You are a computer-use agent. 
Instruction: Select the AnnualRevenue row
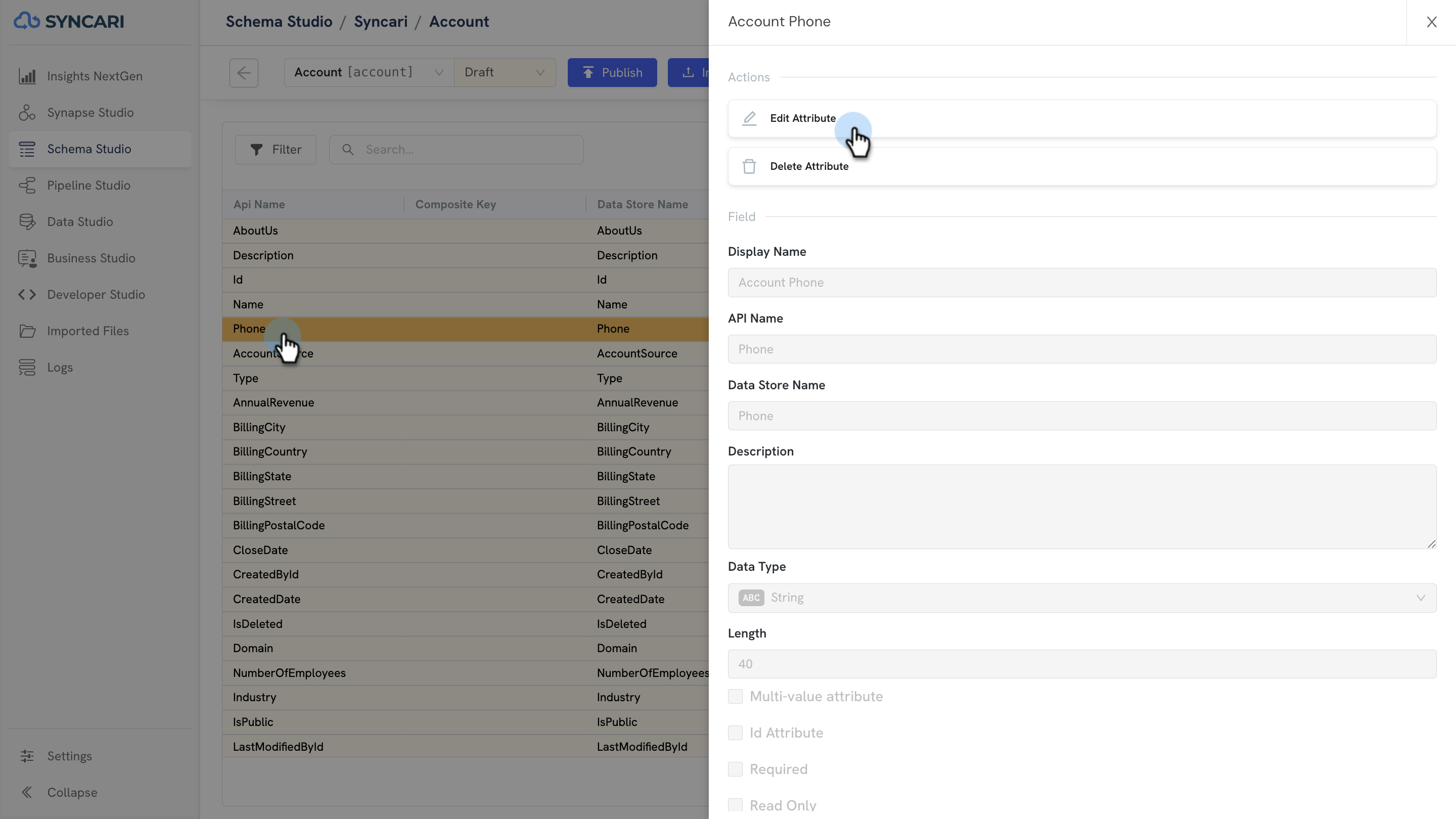pyautogui.click(x=465, y=402)
